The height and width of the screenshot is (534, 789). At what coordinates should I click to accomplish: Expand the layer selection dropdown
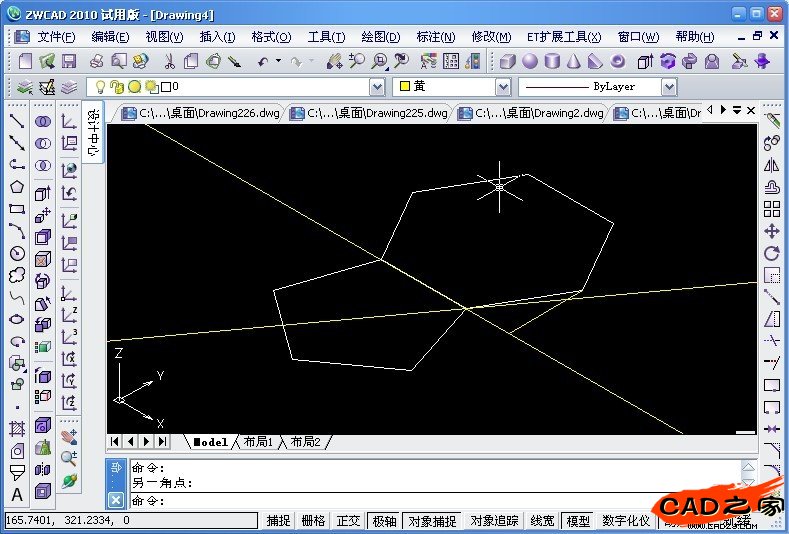(x=377, y=88)
